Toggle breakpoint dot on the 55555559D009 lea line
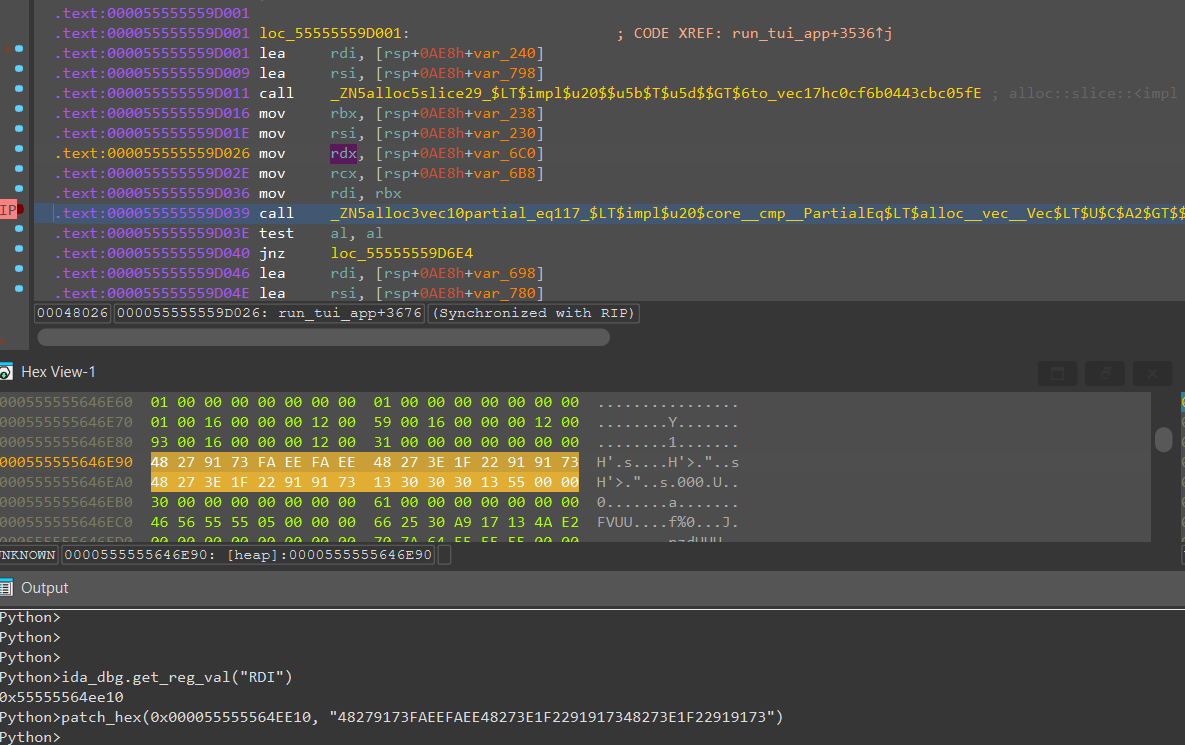The width and height of the screenshot is (1185, 745). point(19,69)
